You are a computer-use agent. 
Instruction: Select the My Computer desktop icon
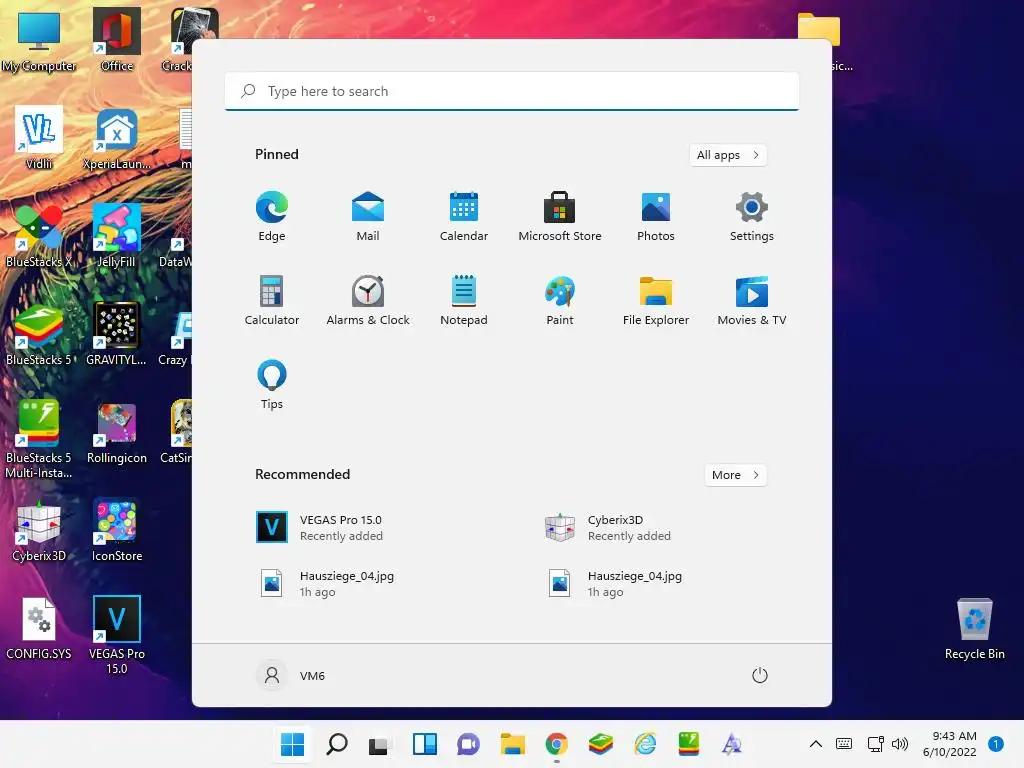tap(39, 40)
